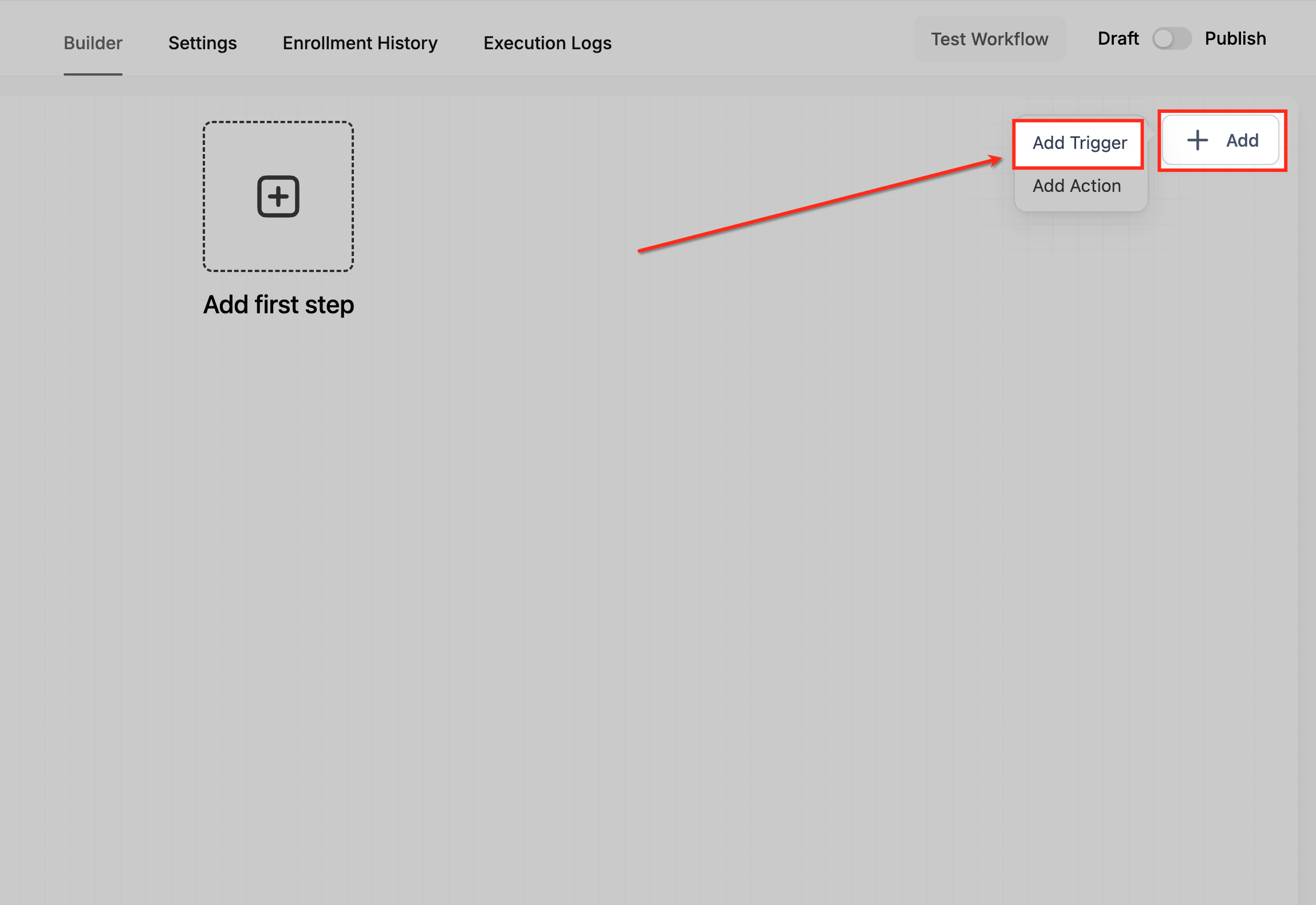
Task: Switch to the Settings tab
Action: pos(202,43)
